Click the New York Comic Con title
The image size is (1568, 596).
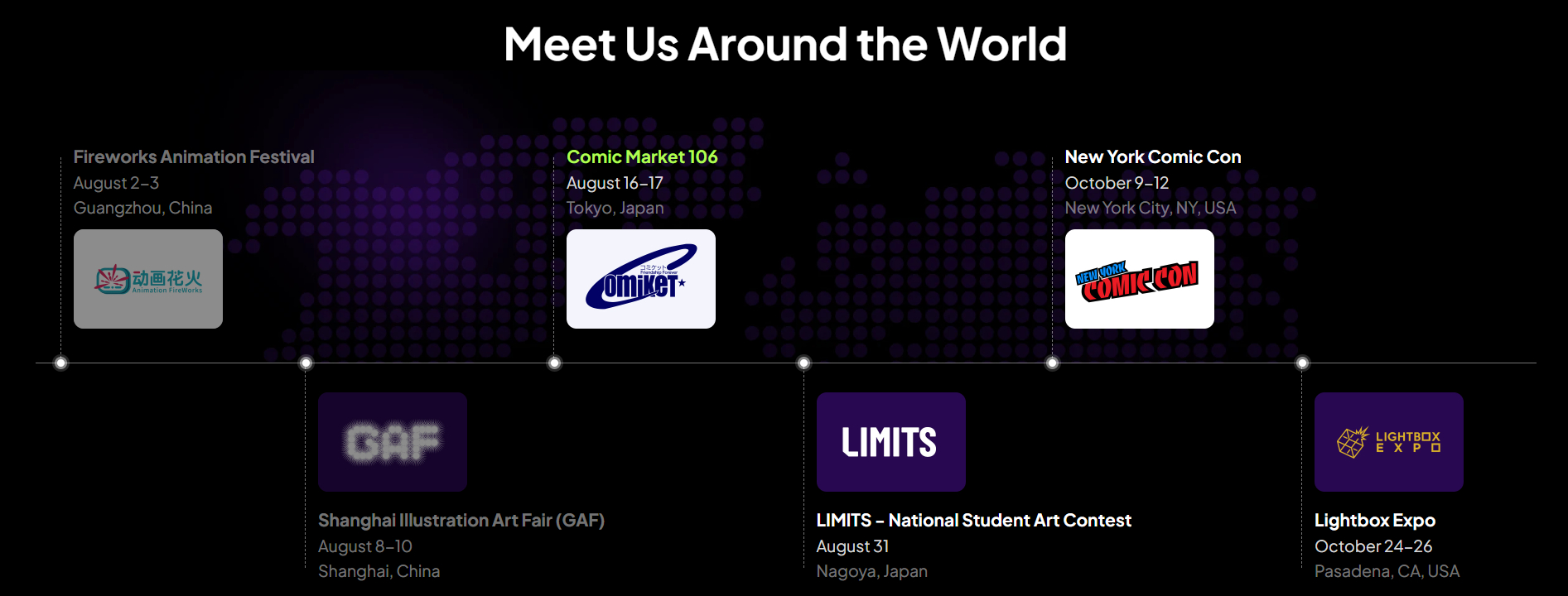click(x=1153, y=157)
